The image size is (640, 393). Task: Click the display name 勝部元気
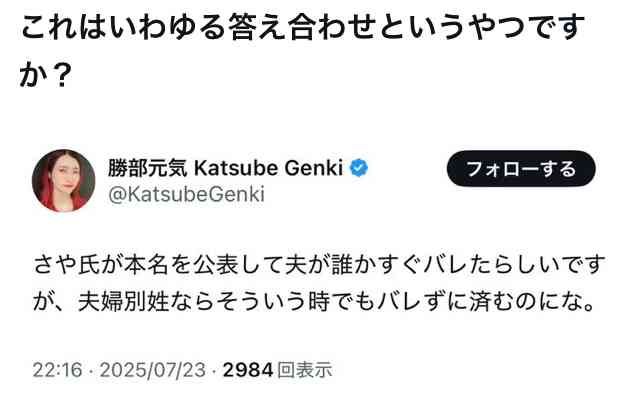pyautogui.click(x=147, y=168)
